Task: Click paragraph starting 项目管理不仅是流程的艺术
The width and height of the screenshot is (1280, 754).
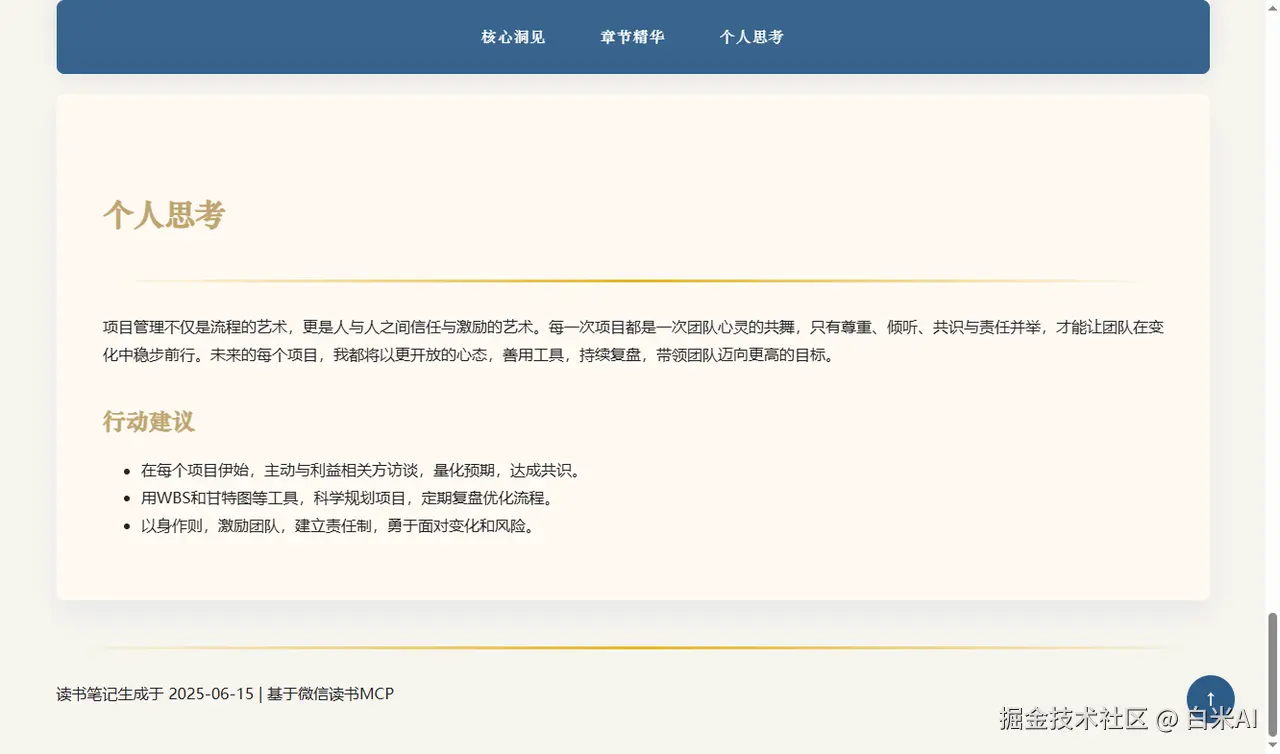Action: (x=633, y=341)
